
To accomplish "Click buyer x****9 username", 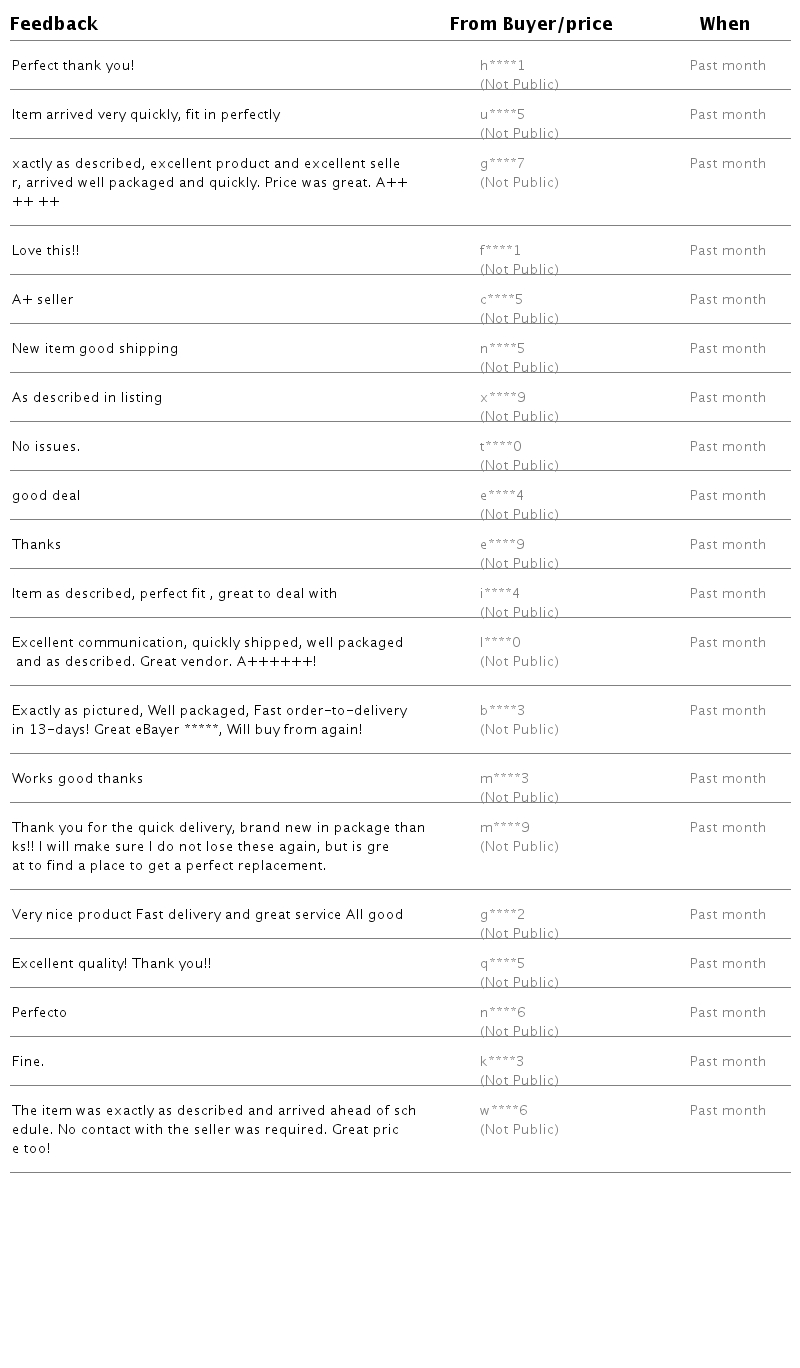I will (502, 398).
